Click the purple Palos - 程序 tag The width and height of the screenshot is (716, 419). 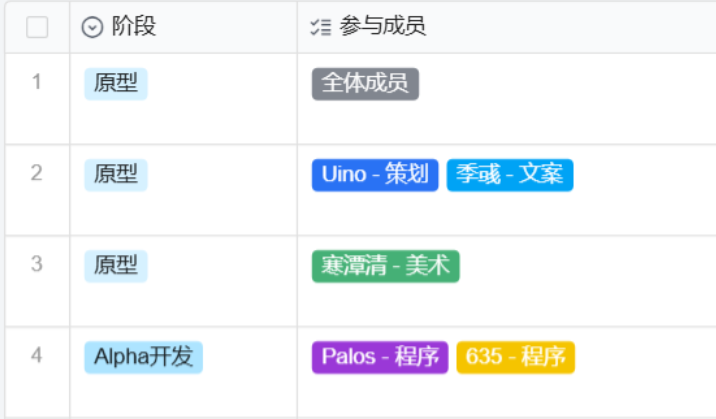pos(381,357)
